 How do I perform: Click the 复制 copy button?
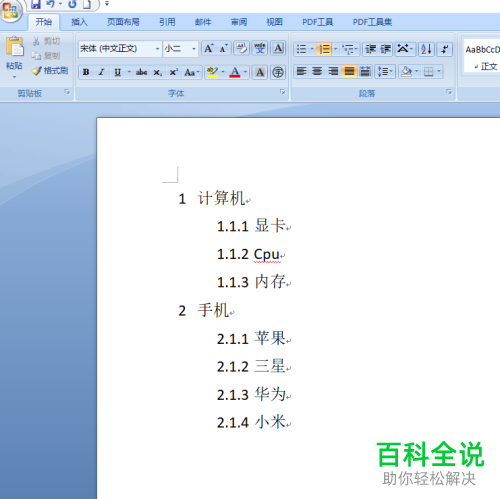[x=47, y=56]
